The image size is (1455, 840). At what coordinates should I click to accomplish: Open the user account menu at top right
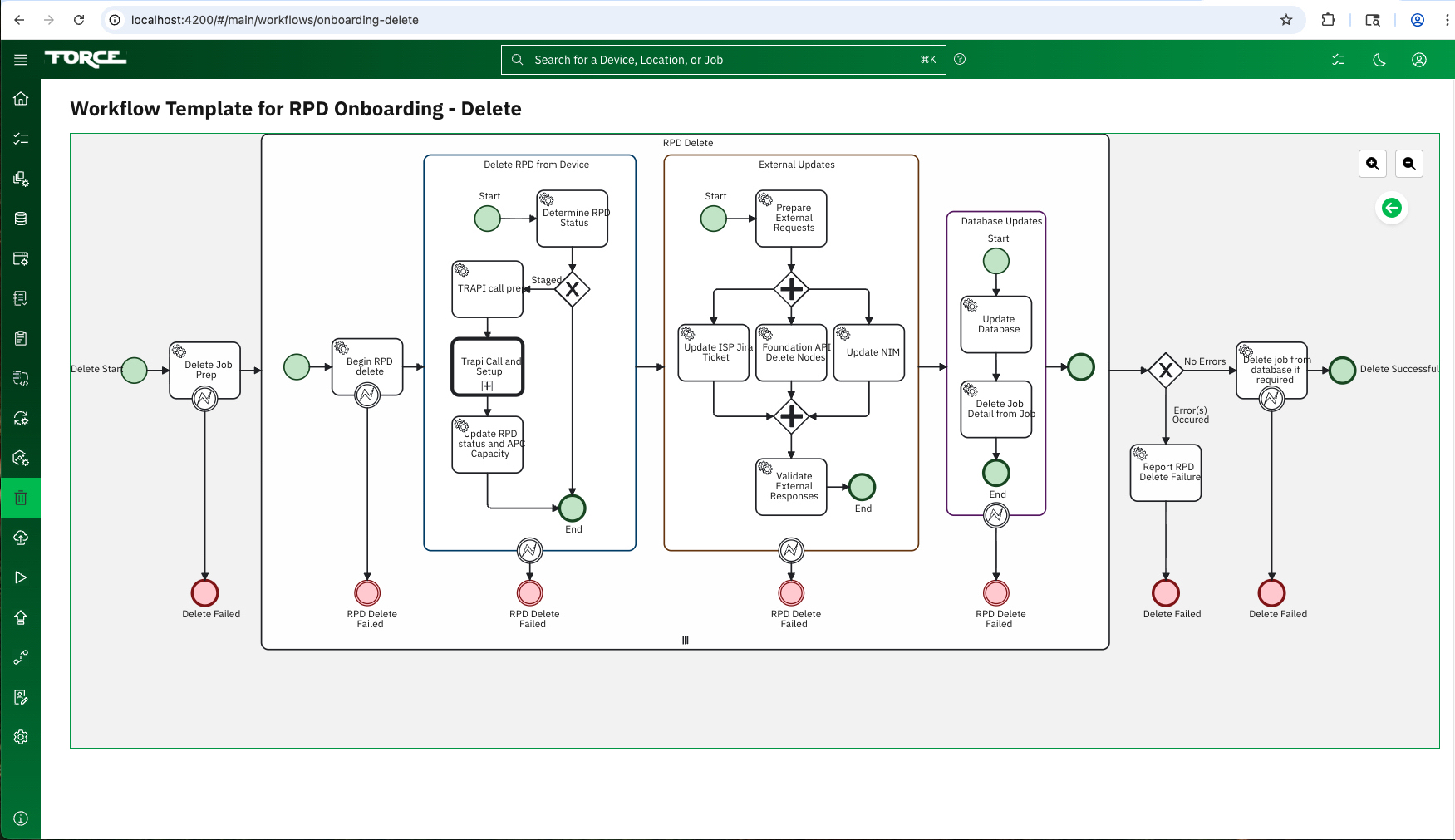(1419, 59)
